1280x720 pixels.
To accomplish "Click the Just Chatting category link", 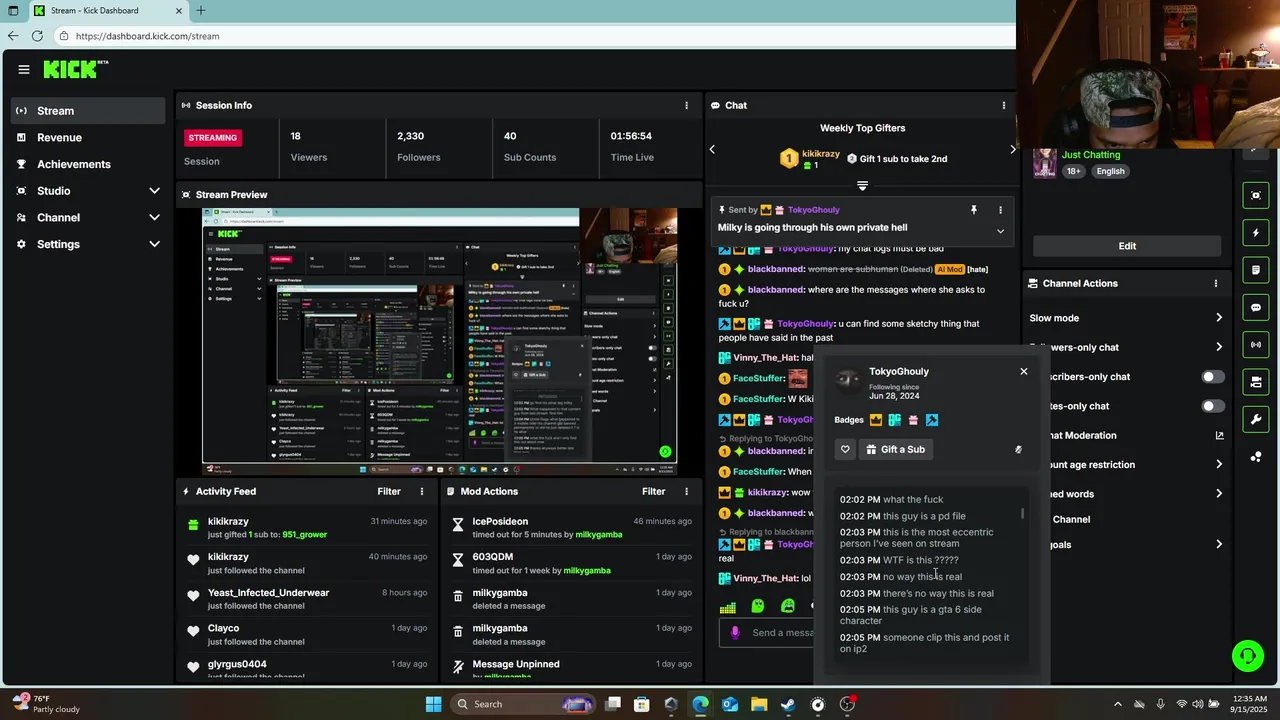I will click(1091, 155).
